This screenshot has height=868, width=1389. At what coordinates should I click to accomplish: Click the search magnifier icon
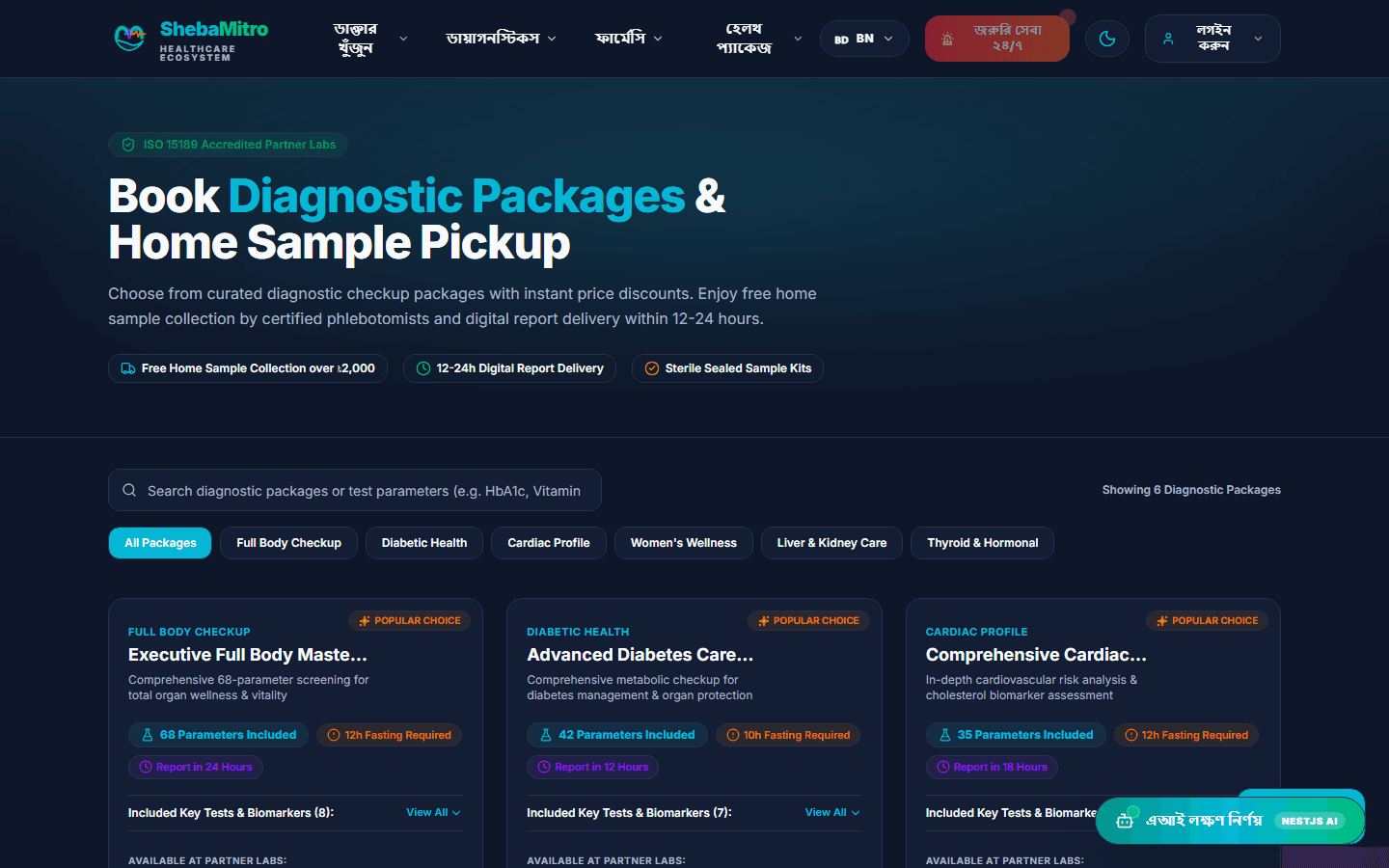click(129, 490)
